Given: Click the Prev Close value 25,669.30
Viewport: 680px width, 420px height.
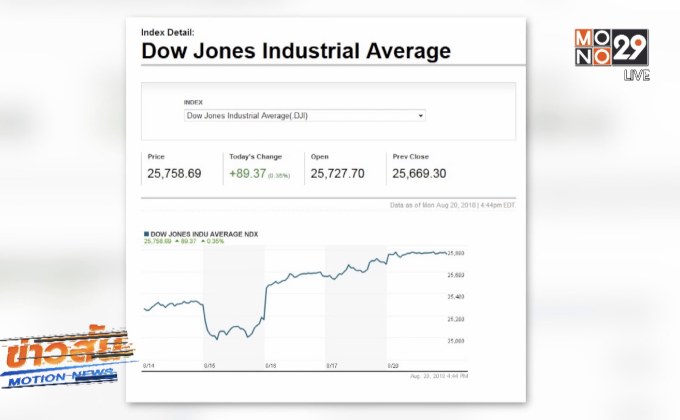Looking at the screenshot, I should tap(418, 174).
